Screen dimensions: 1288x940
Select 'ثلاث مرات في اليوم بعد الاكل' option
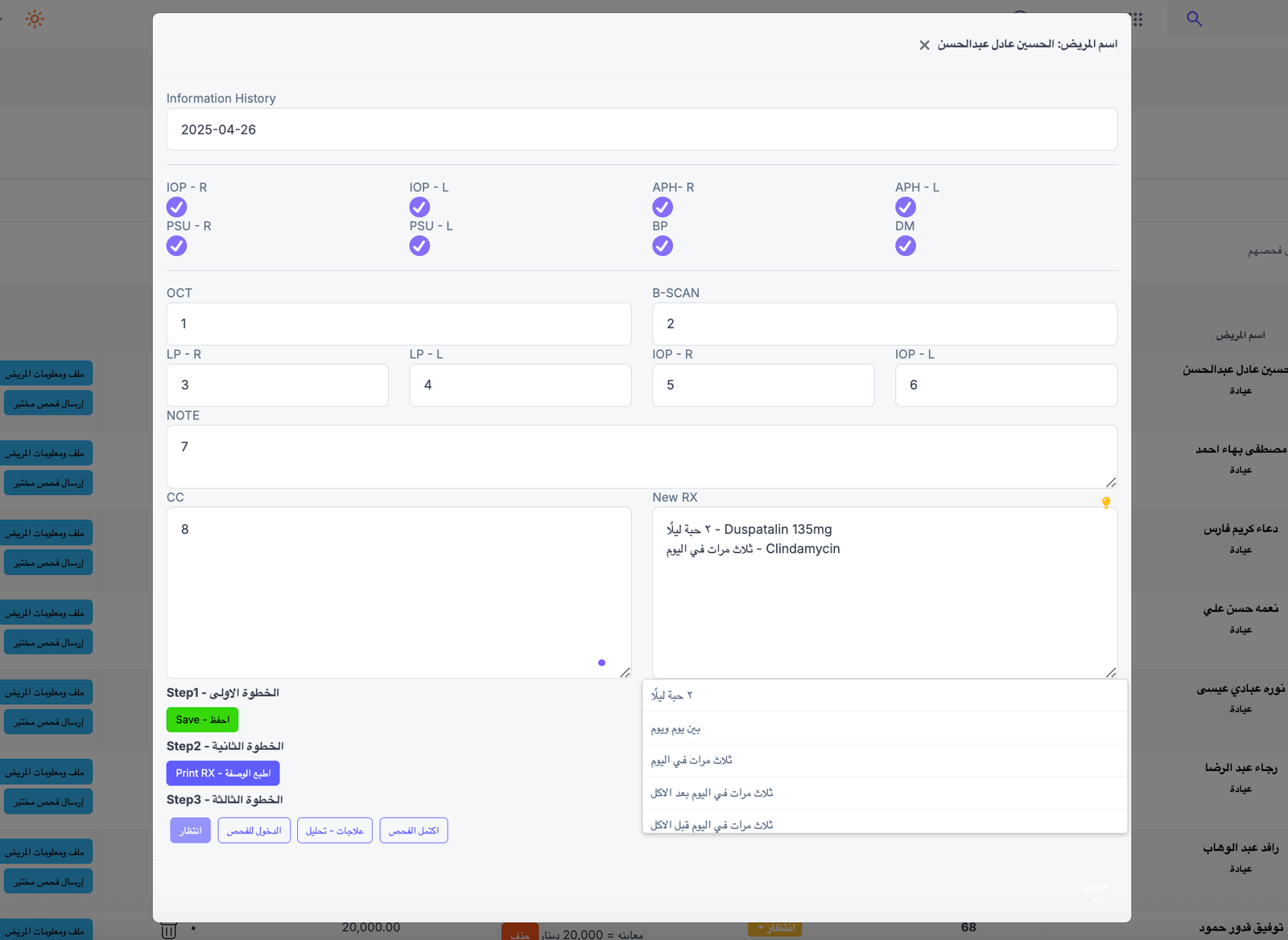click(885, 793)
